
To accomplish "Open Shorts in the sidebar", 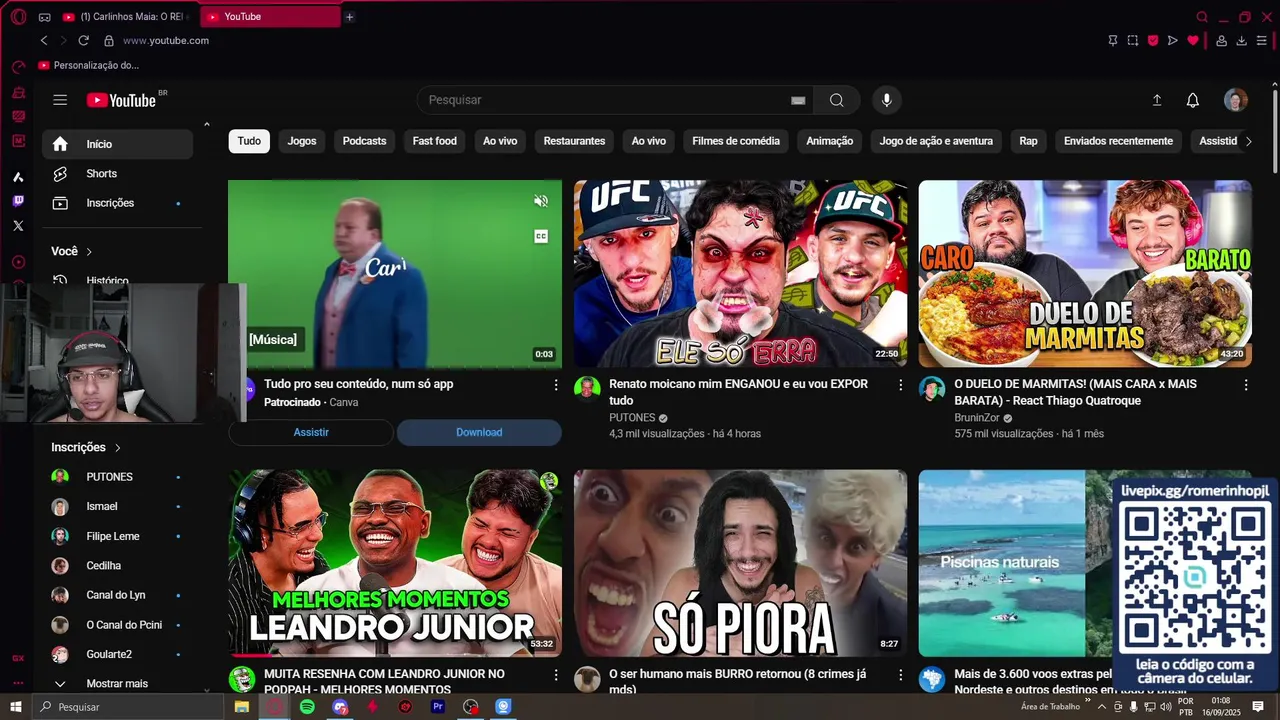I will [x=118, y=174].
